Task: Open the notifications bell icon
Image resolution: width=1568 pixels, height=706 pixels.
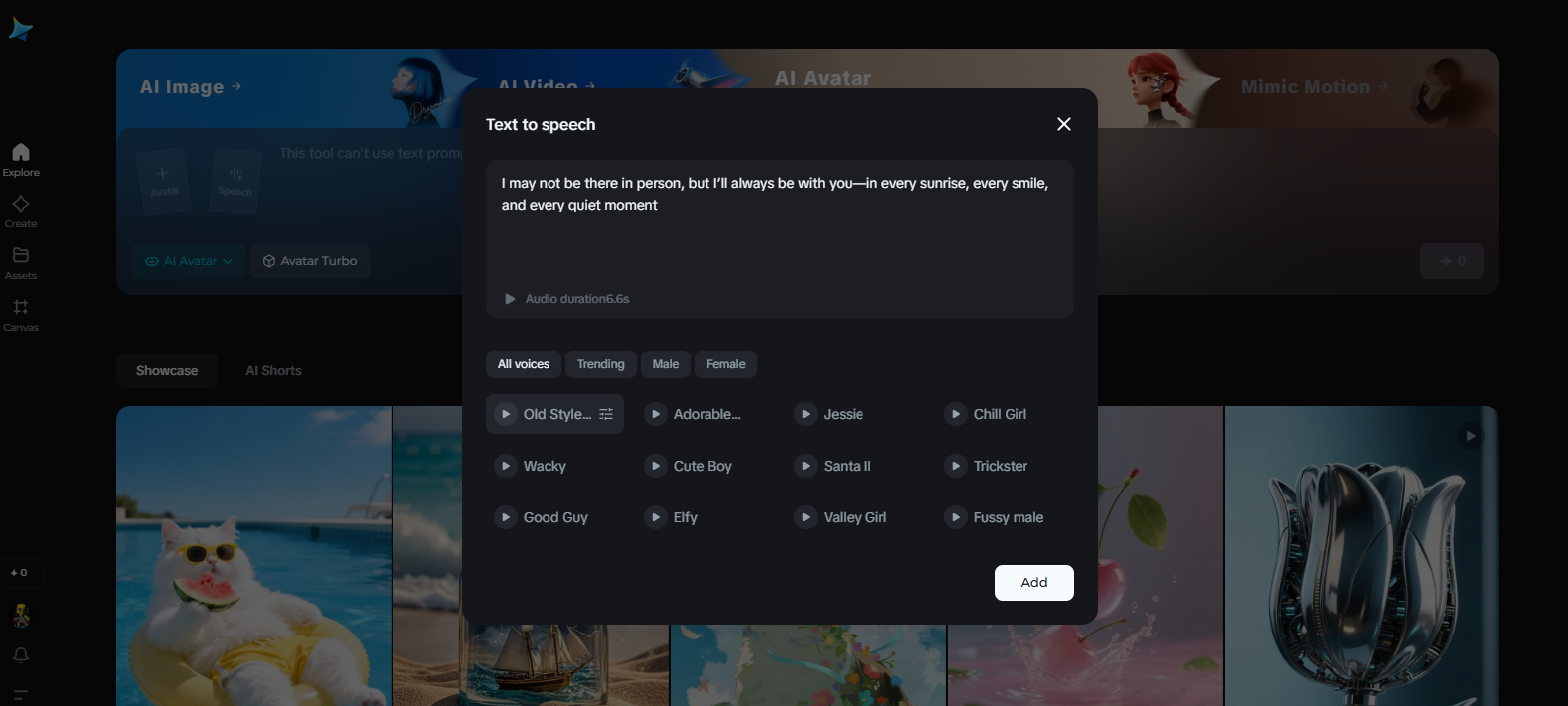Action: tap(21, 655)
